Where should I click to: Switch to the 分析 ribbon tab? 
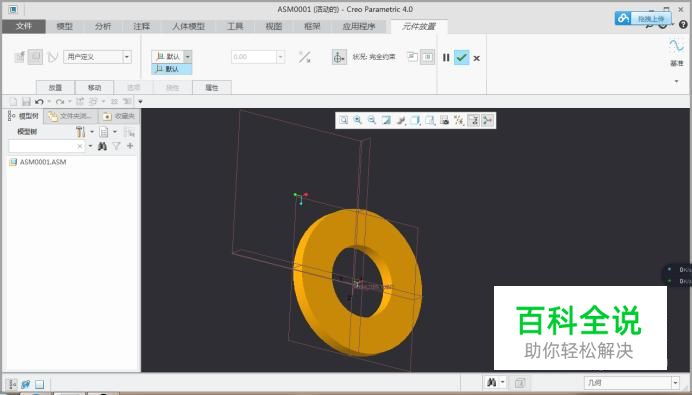coord(103,26)
